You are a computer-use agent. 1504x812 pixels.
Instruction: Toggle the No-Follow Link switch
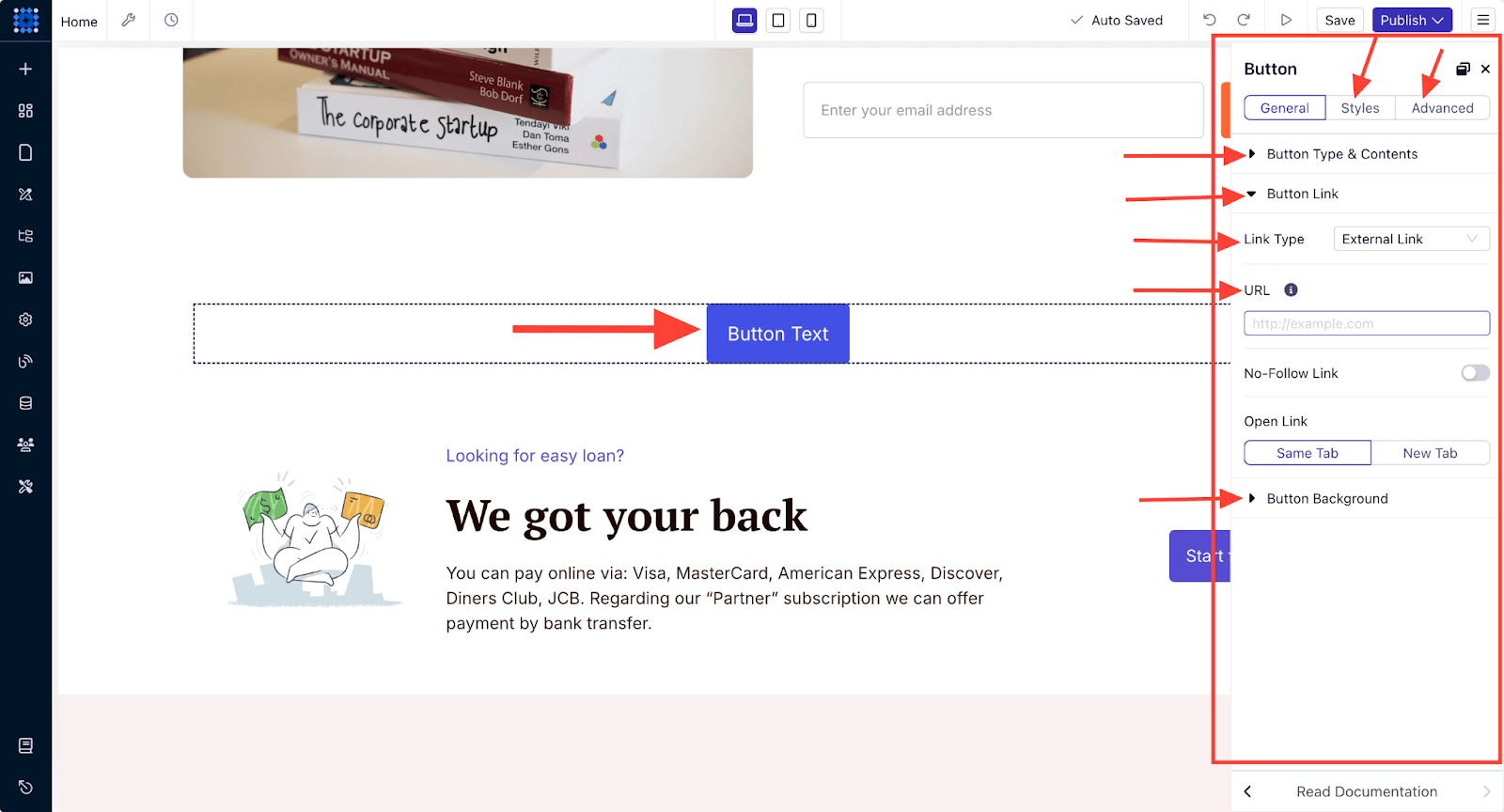(1475, 373)
